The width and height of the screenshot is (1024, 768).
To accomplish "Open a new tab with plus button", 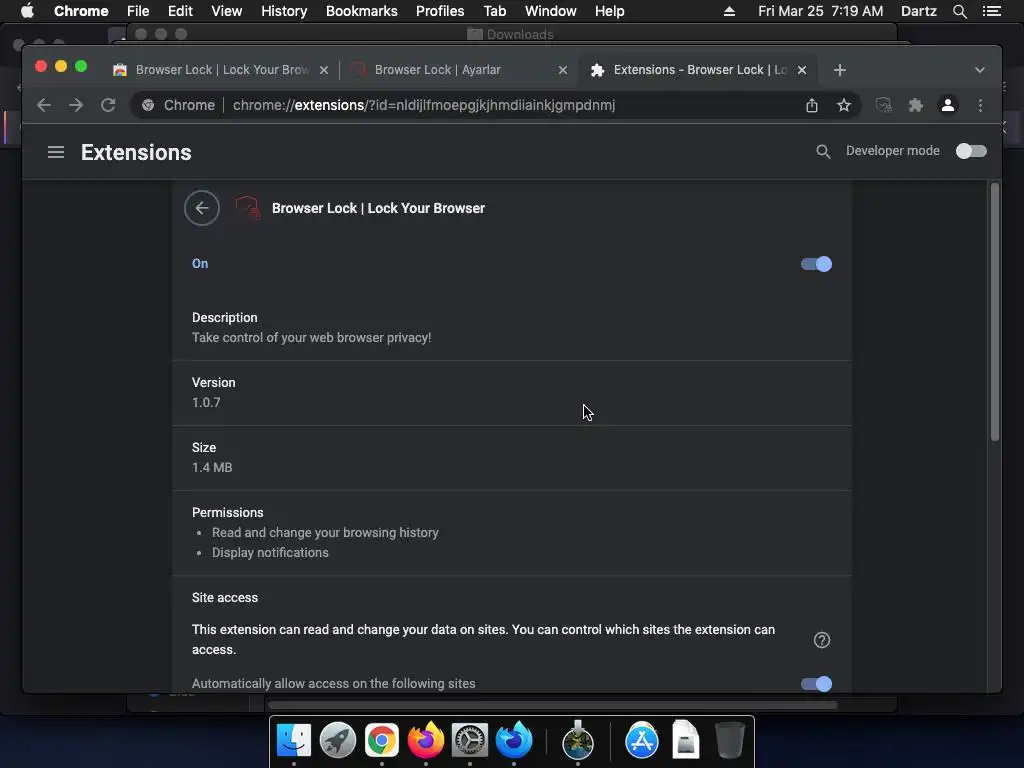I will click(x=840, y=70).
